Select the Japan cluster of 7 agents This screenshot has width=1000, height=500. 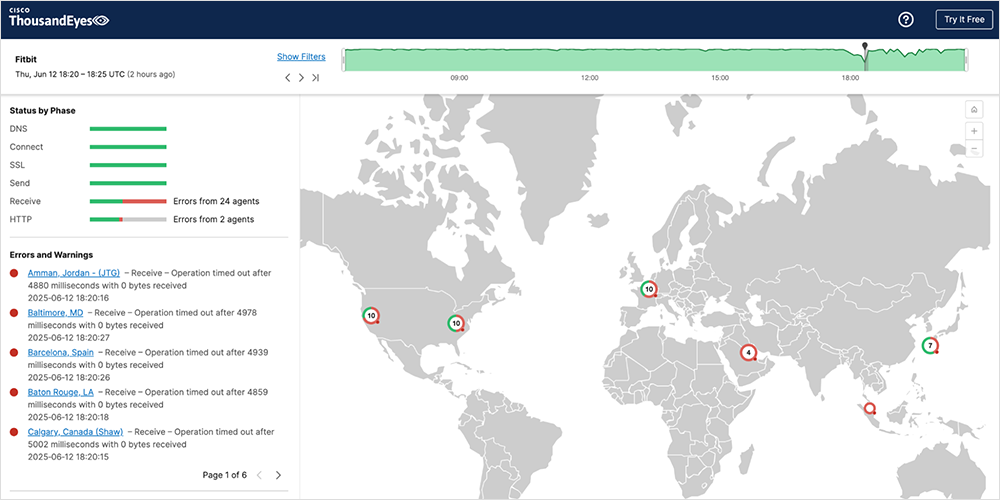[930, 346]
